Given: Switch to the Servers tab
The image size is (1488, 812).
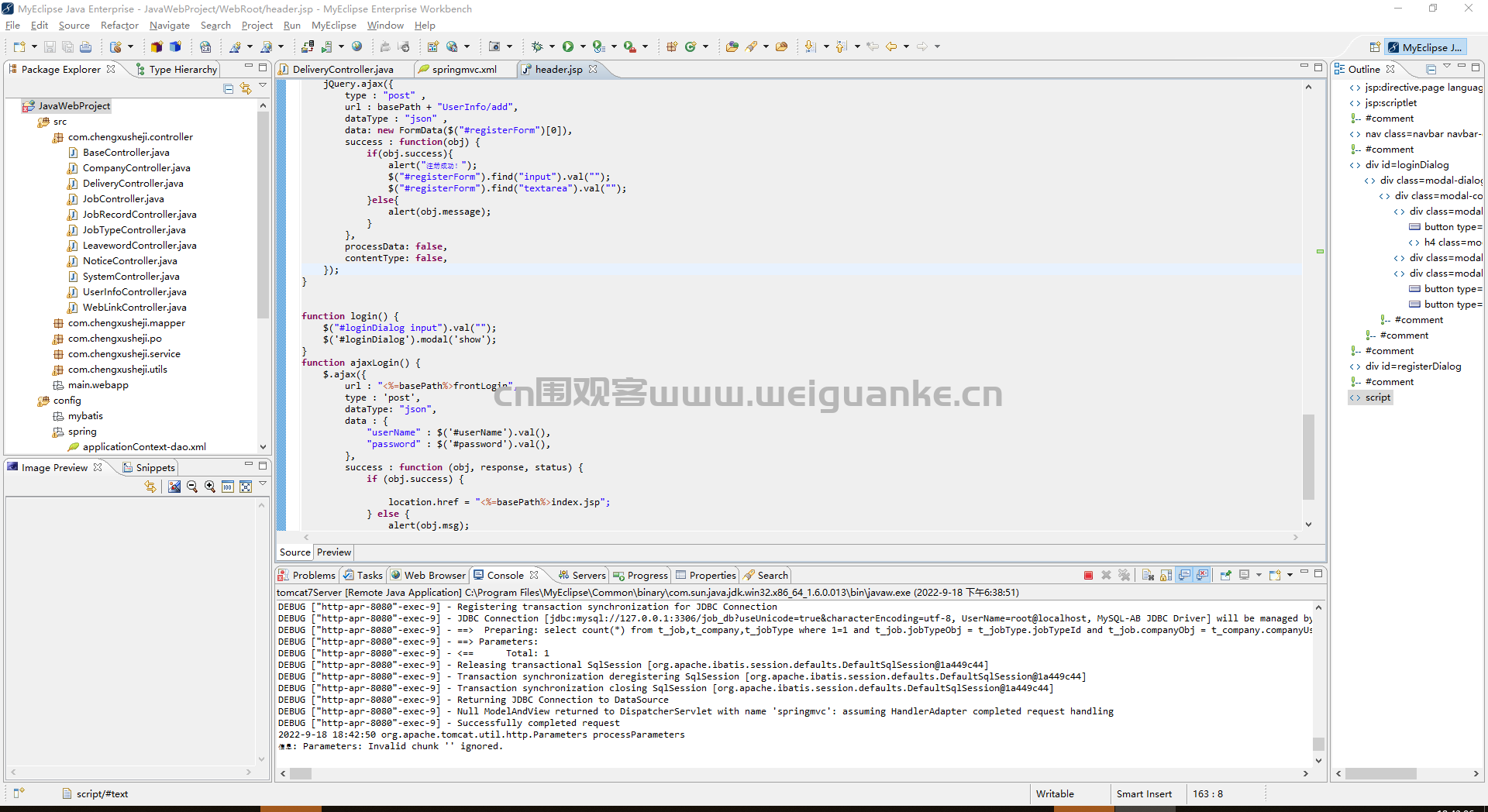Looking at the screenshot, I should point(582,575).
